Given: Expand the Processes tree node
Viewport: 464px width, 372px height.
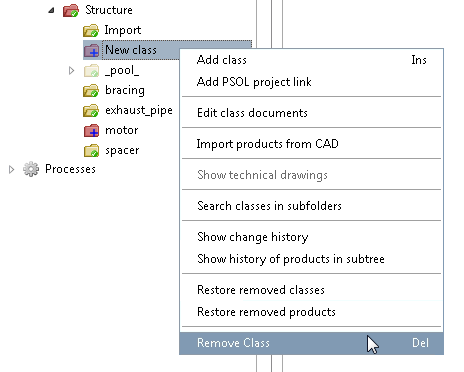Looking at the screenshot, I should click(x=11, y=170).
